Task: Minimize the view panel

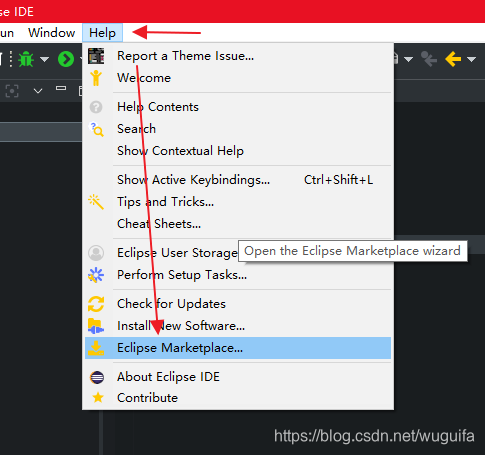Action: (x=61, y=88)
